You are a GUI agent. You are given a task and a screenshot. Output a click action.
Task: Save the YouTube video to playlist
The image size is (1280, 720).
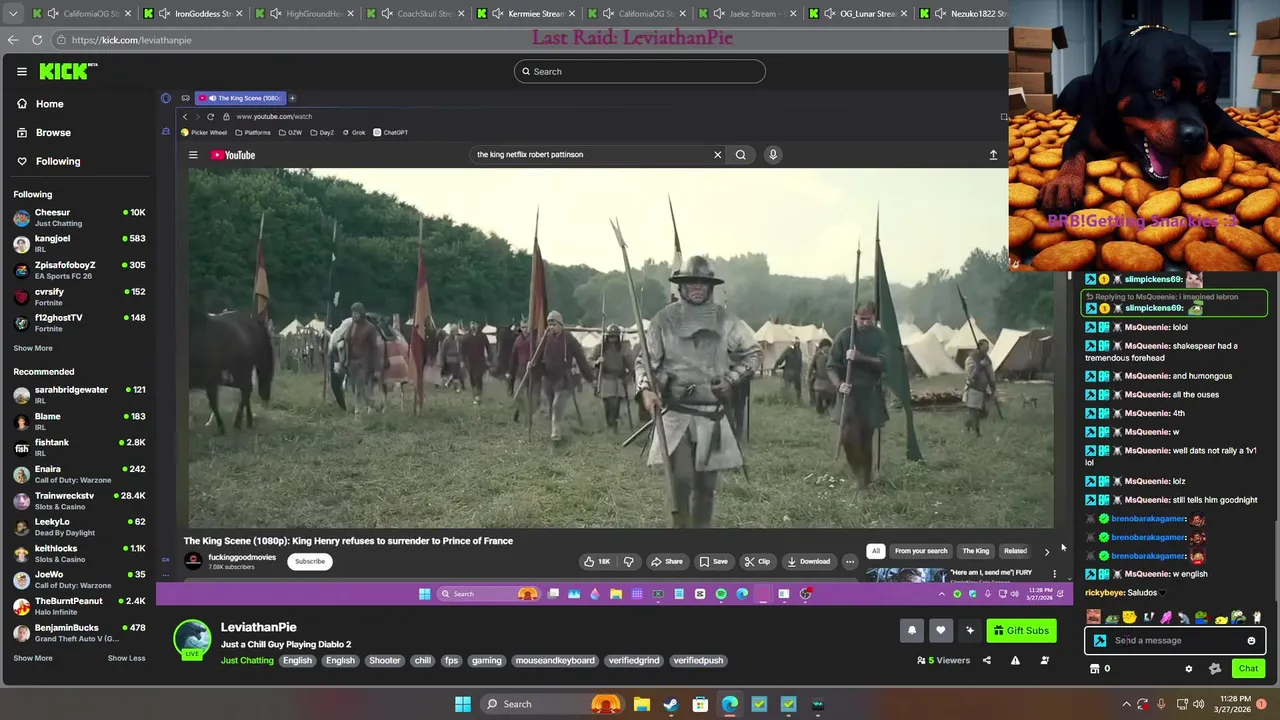pos(714,561)
